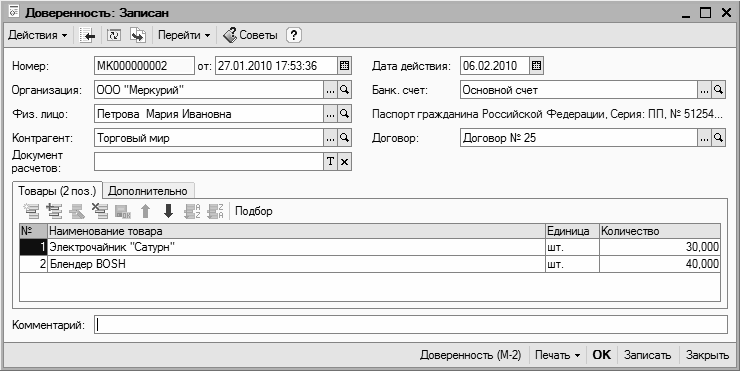Open the Контрагент item with magnifier

[345, 138]
